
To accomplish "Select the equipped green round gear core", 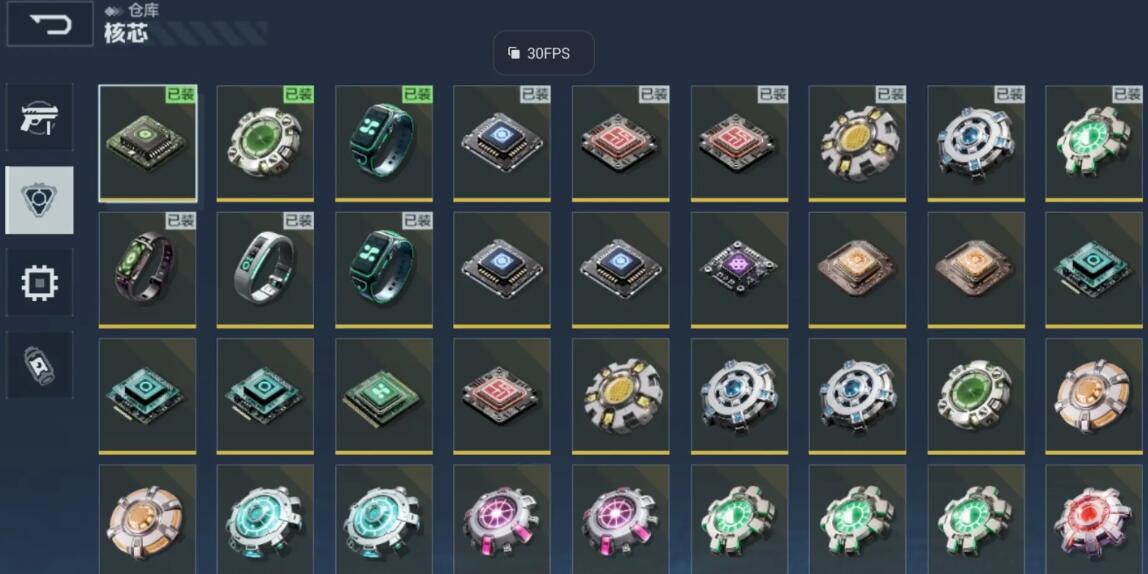I will click(266, 143).
